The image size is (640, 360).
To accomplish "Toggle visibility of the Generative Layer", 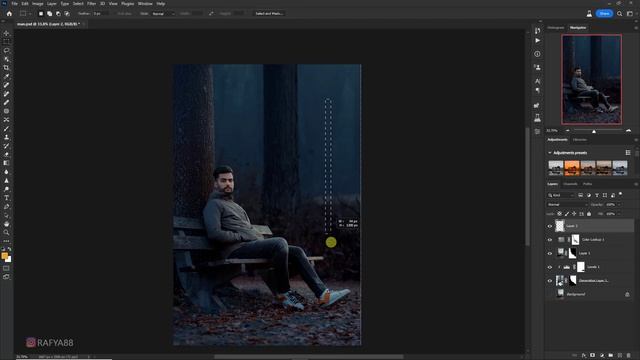I will [x=550, y=281].
